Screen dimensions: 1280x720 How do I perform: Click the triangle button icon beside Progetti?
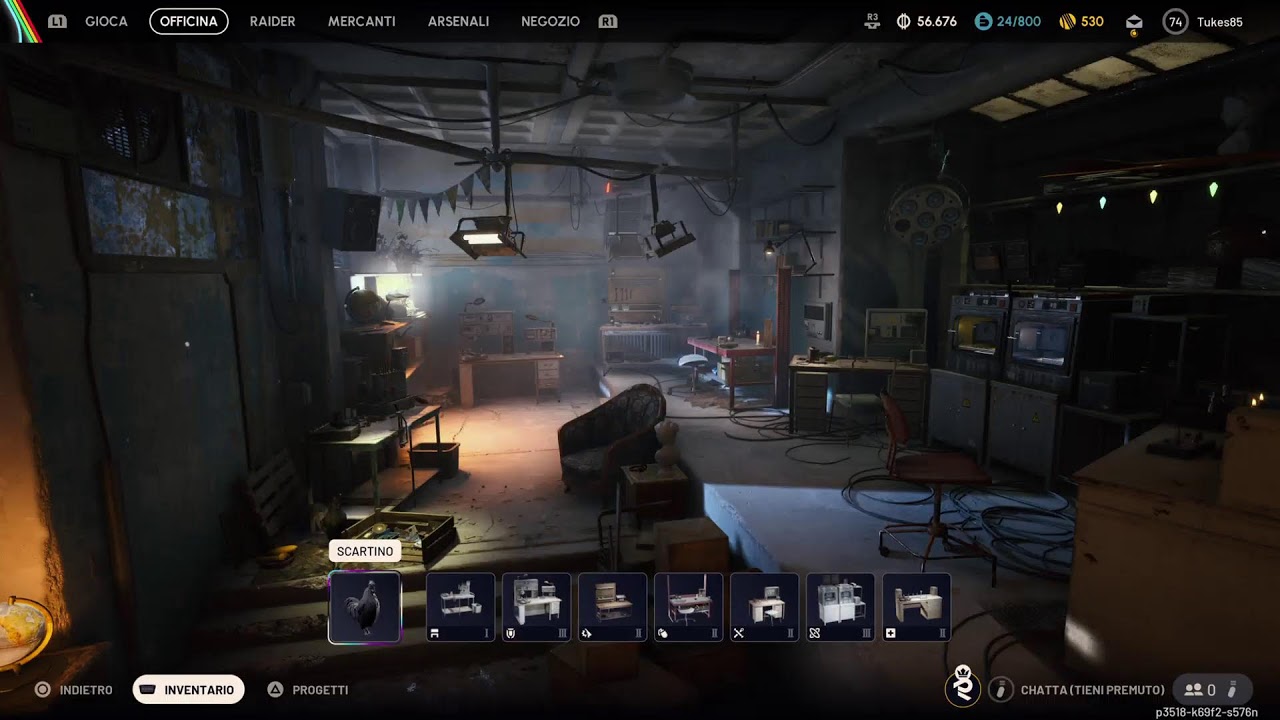coord(275,690)
